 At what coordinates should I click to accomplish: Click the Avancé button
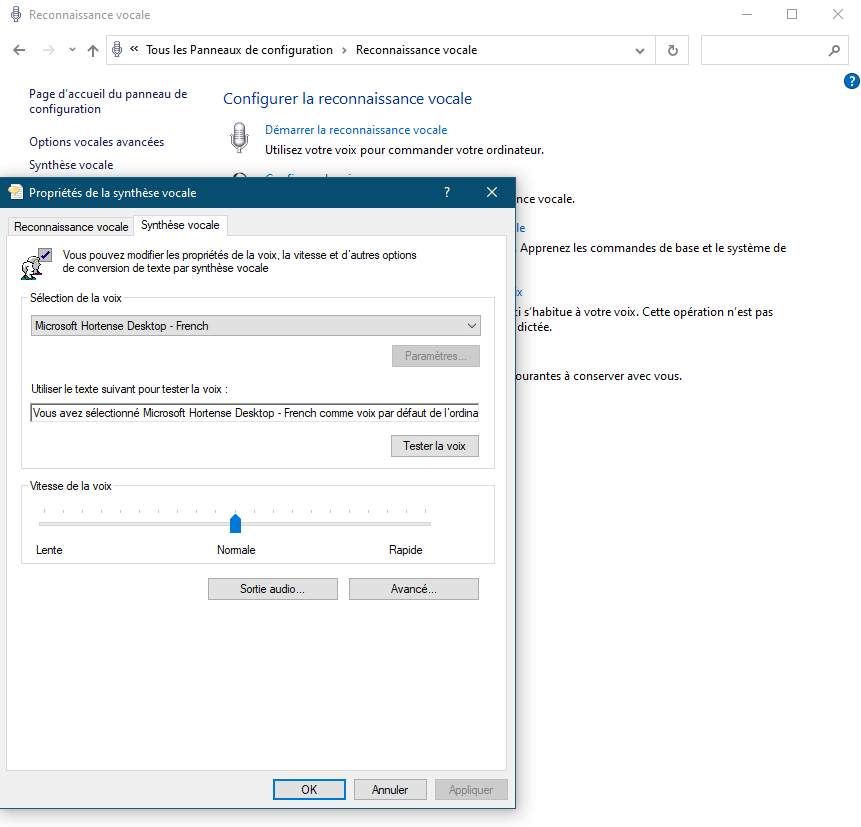(x=414, y=589)
